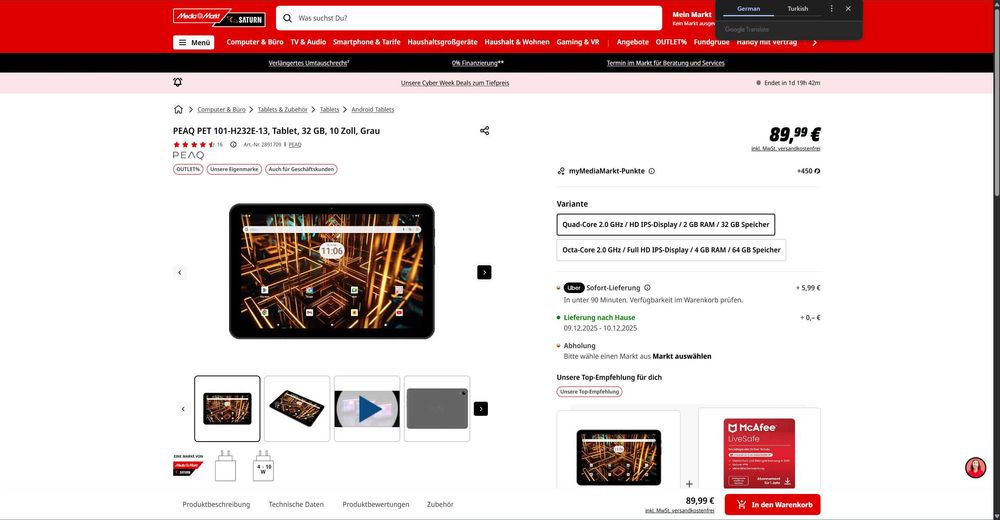The width and height of the screenshot is (1000, 520).
Task: Open the chat assistant avatar
Action: pyautogui.click(x=975, y=468)
